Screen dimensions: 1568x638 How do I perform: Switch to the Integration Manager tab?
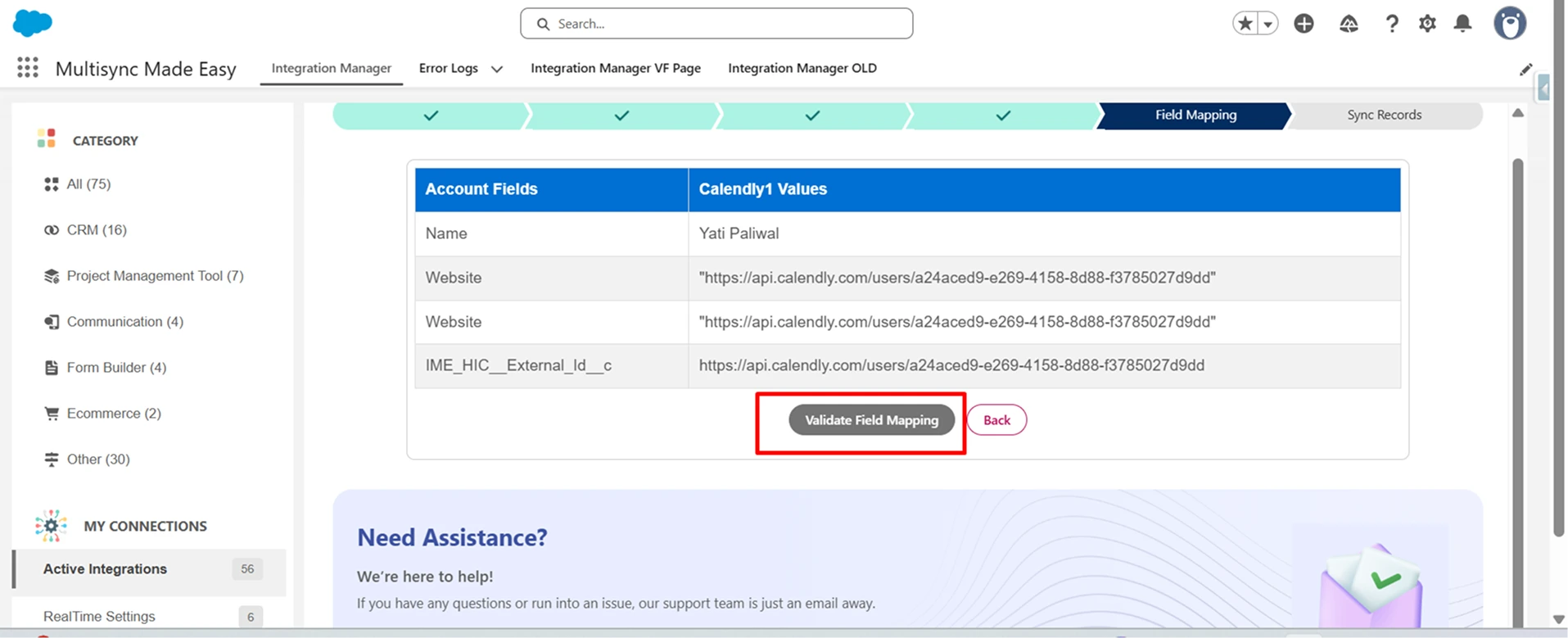pos(332,68)
